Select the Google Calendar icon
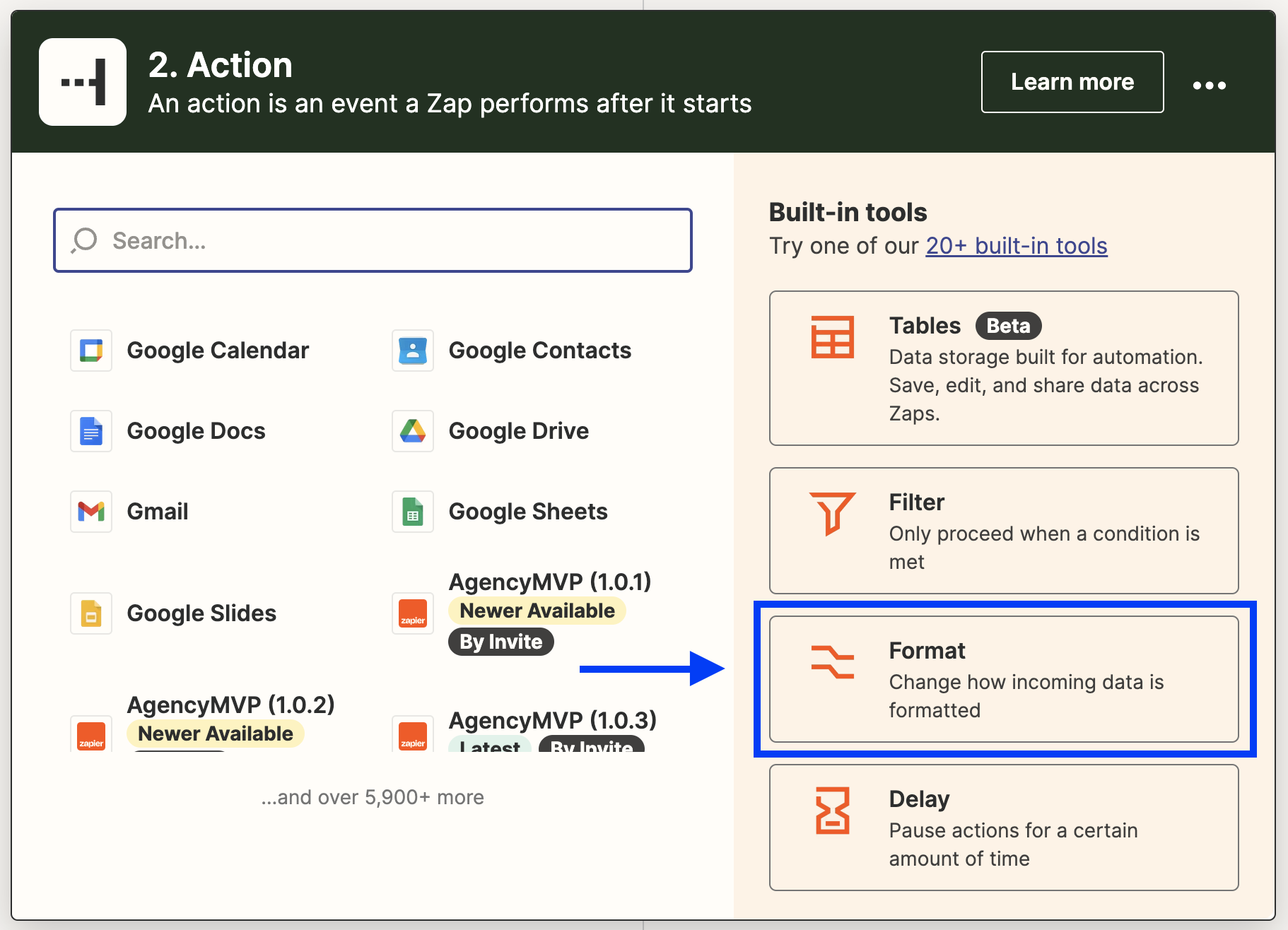This screenshot has width=1288, height=930. (x=91, y=351)
